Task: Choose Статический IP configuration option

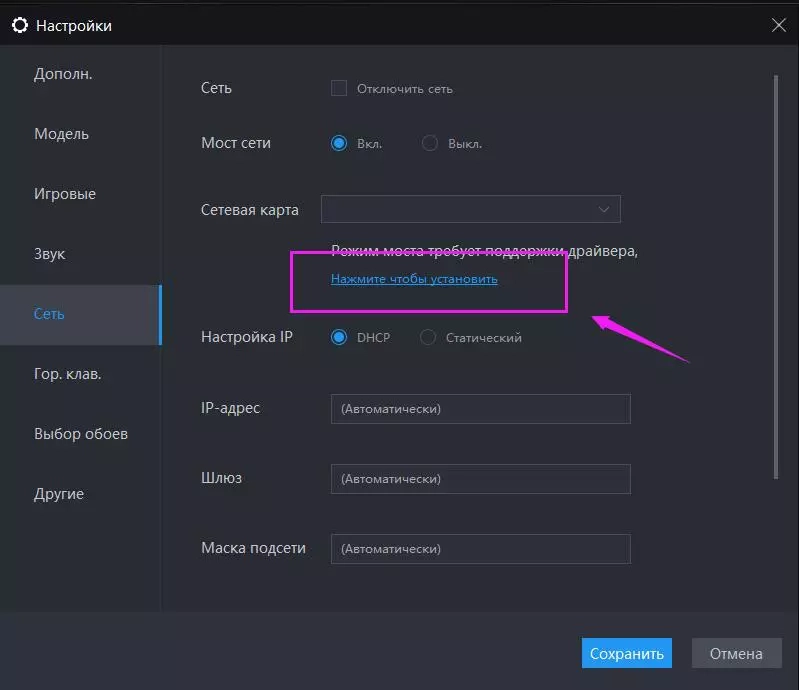Action: pyautogui.click(x=428, y=337)
